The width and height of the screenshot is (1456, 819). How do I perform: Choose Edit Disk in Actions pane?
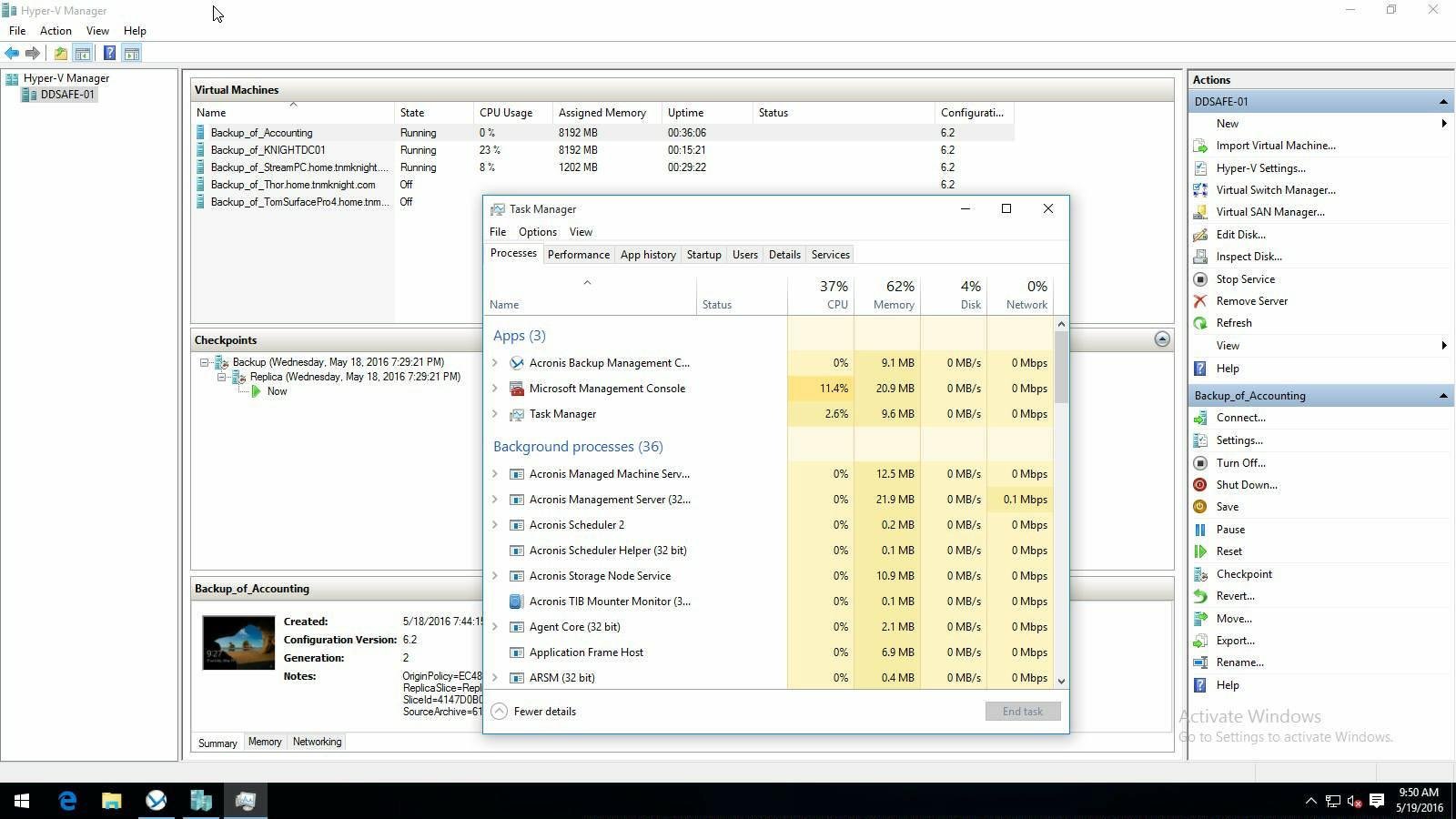(1241, 235)
